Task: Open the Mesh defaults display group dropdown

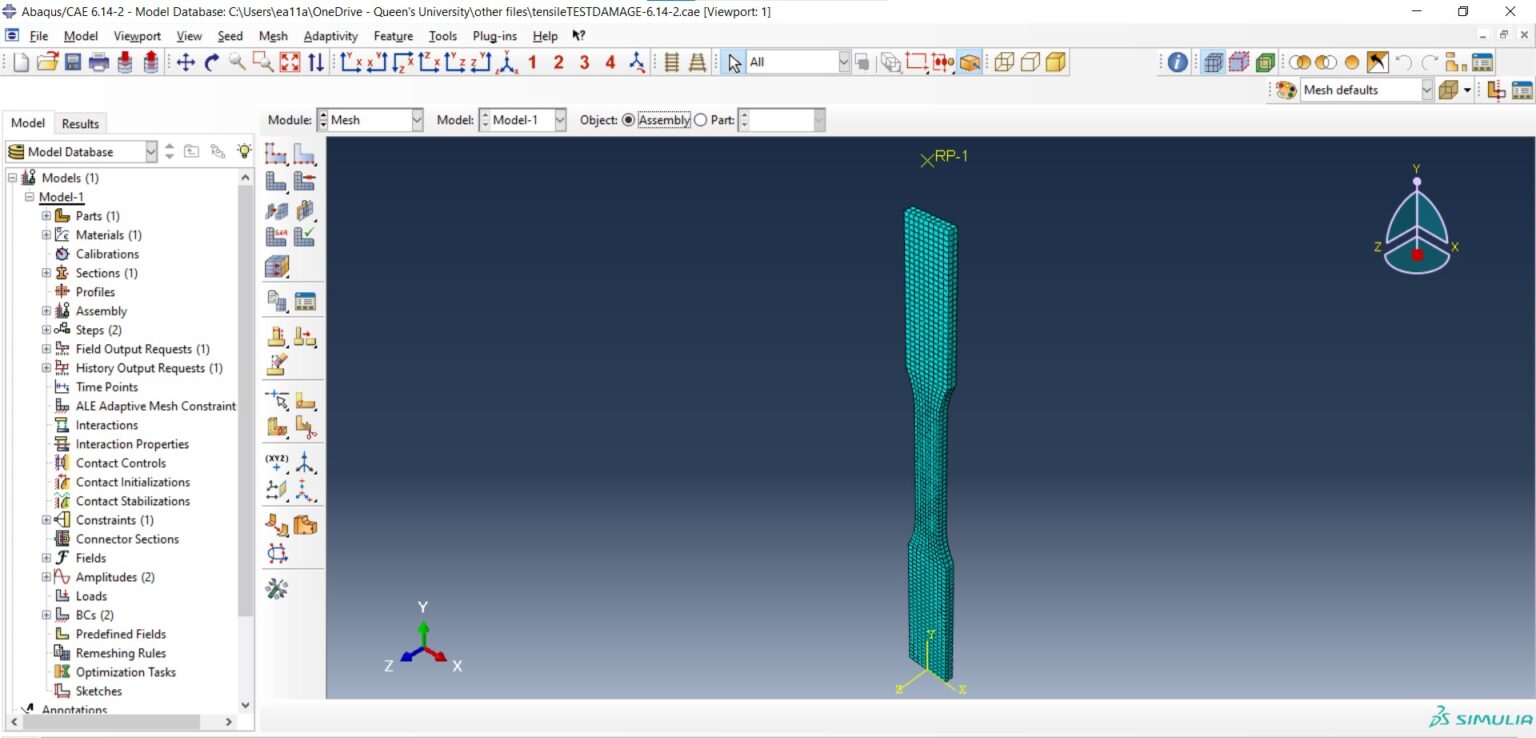Action: tap(1427, 89)
